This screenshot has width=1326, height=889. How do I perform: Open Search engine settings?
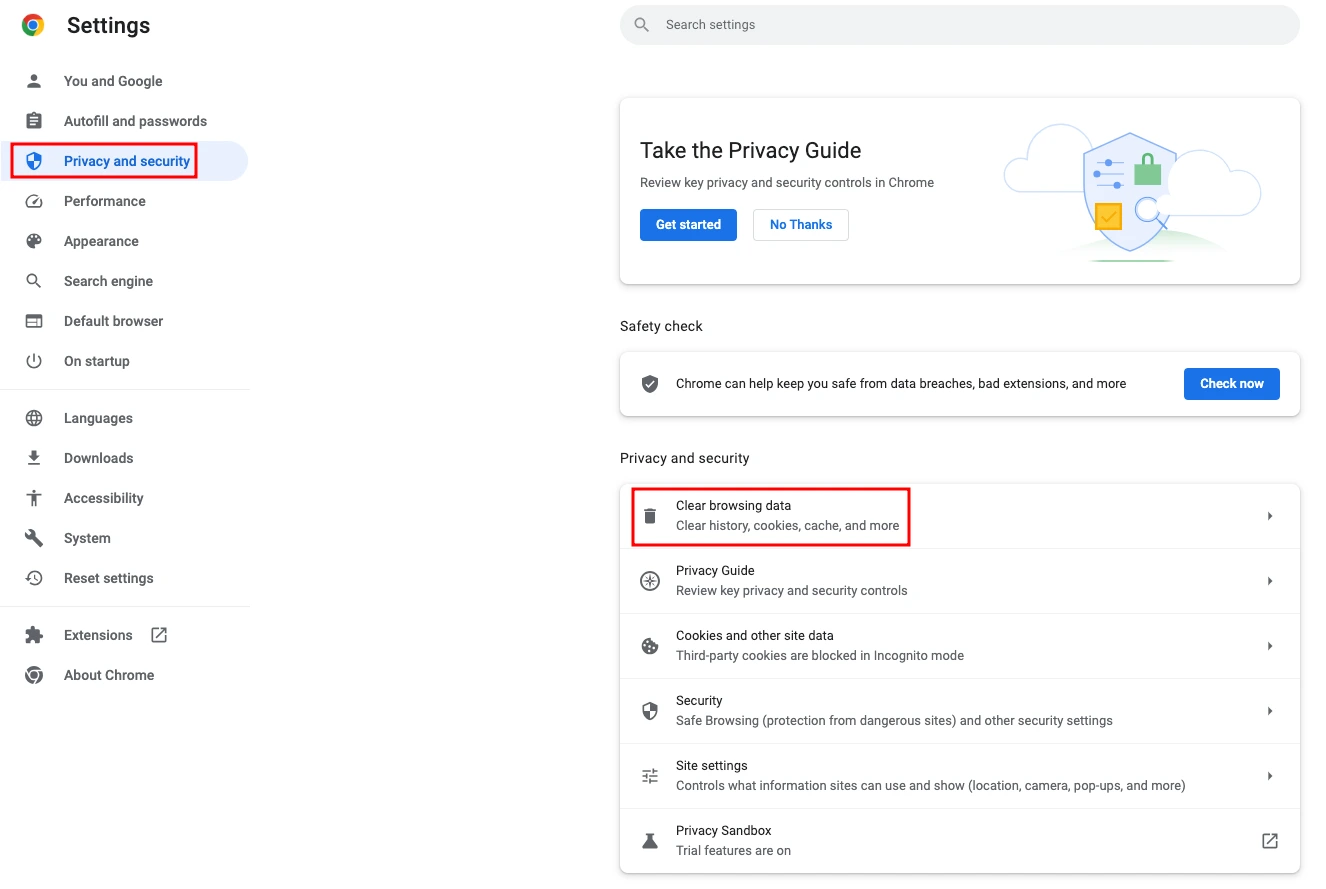(124, 281)
